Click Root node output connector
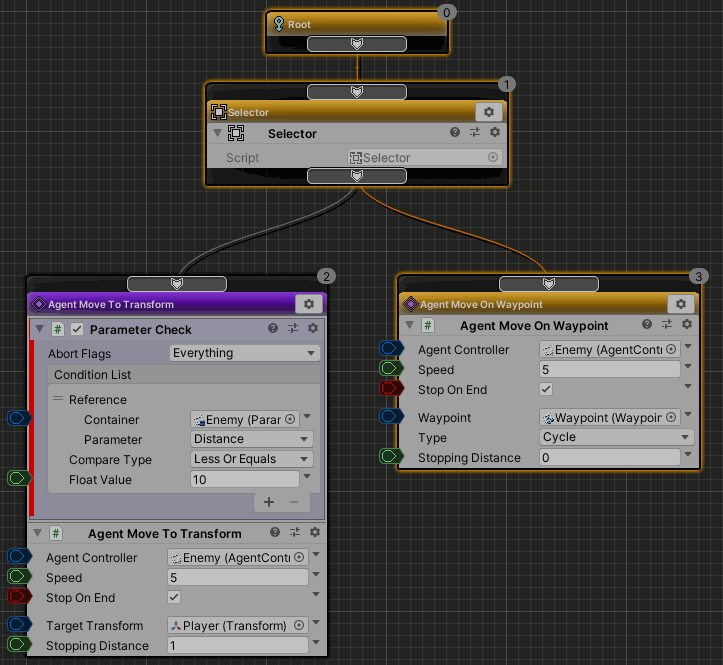 pyautogui.click(x=357, y=44)
